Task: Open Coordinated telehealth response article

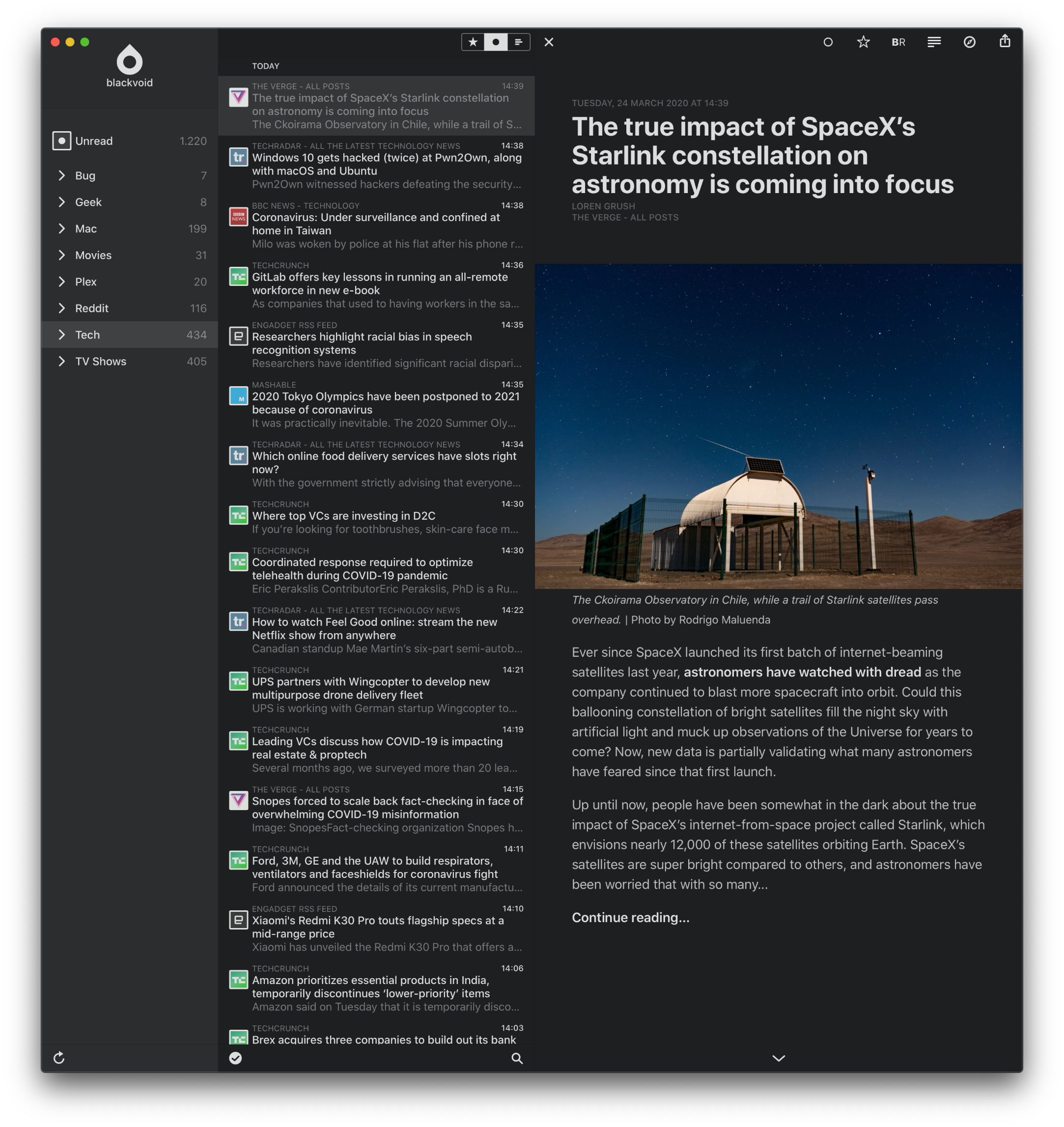Action: [376, 570]
